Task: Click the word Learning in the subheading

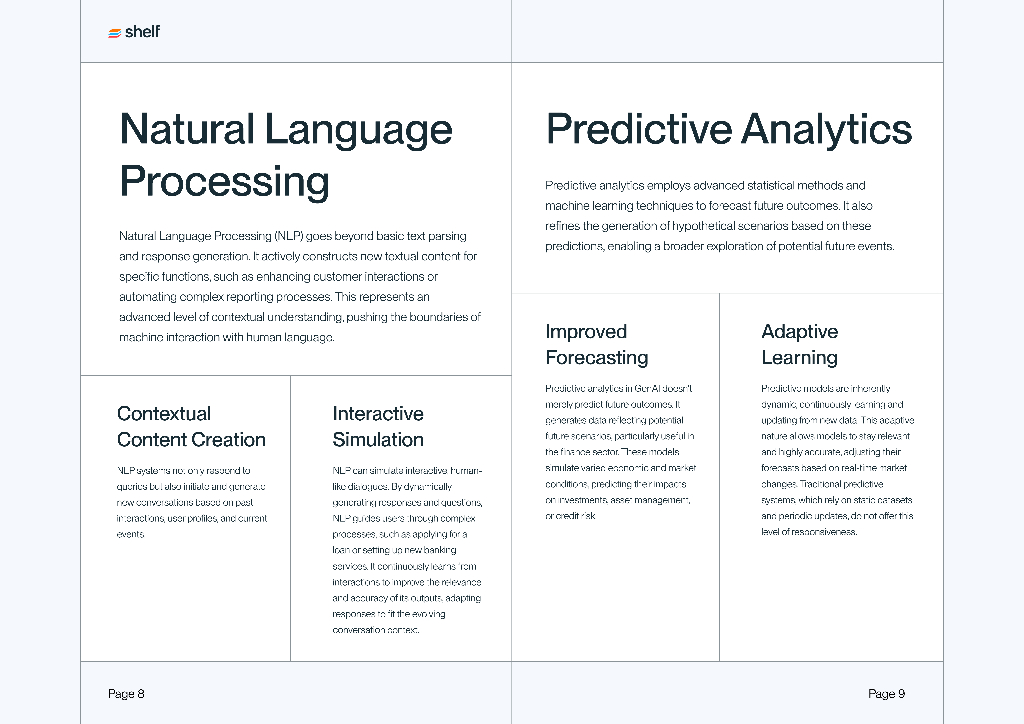Action: tap(799, 358)
